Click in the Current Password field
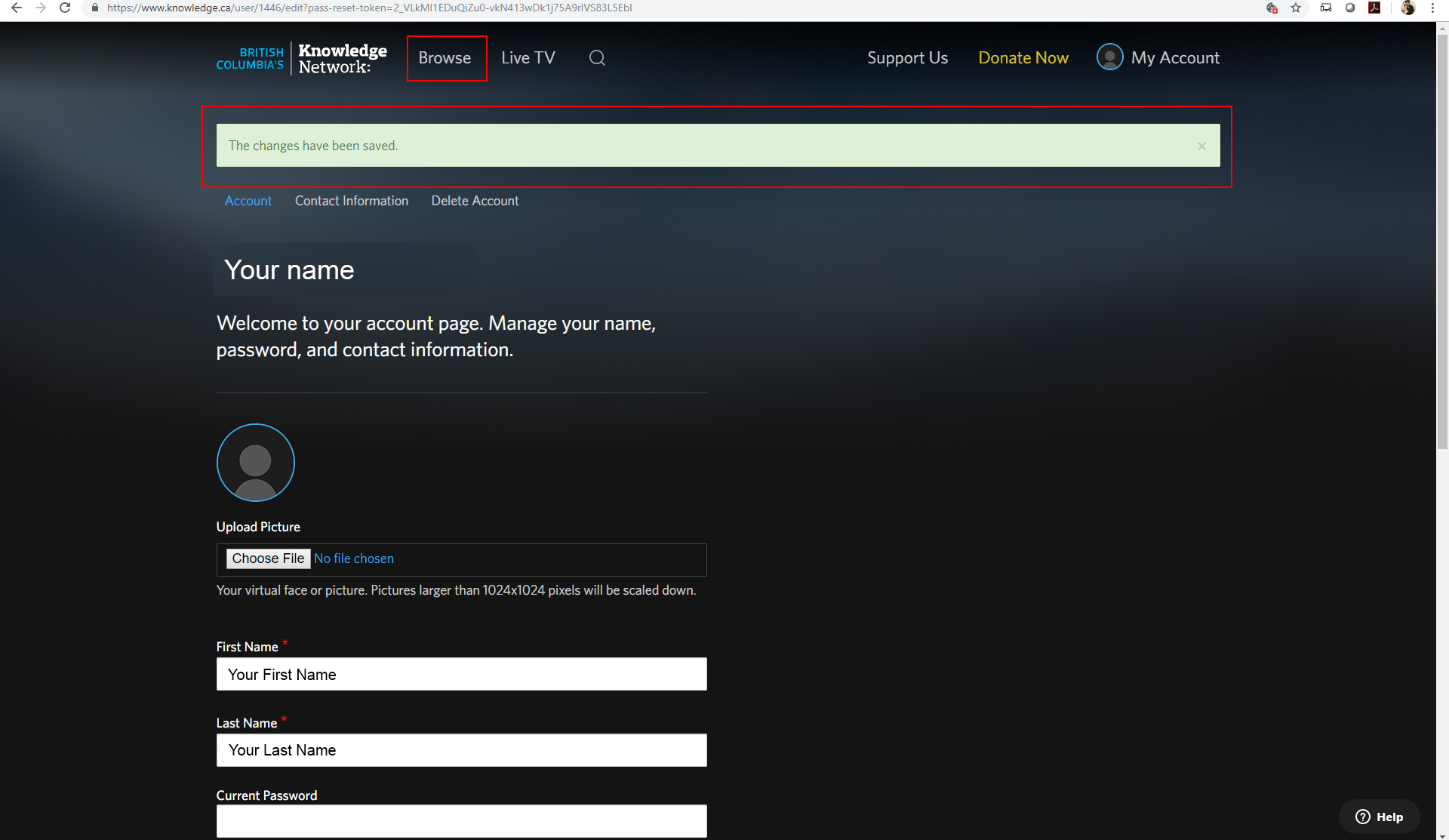Image resolution: width=1449 pixels, height=840 pixels. (x=462, y=821)
